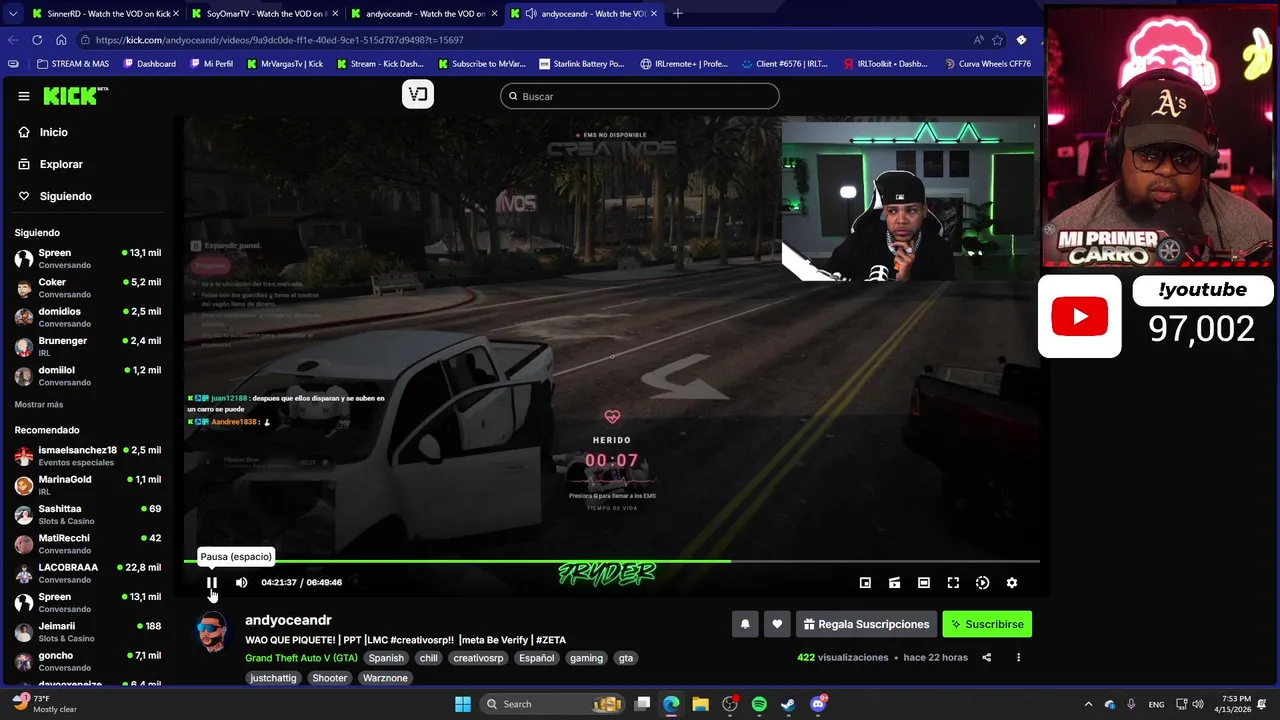The image size is (1280, 720).
Task: Open the playback speed control icon
Action: point(982,583)
